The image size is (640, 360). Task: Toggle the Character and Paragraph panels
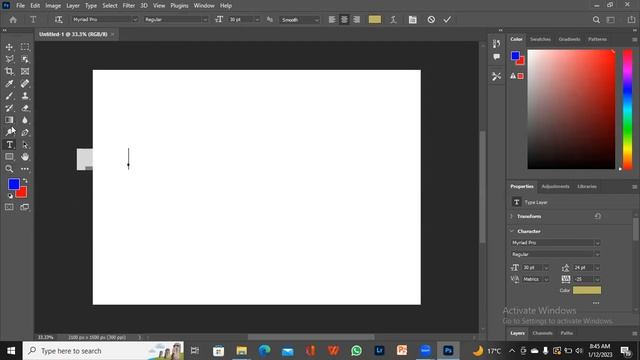[413, 20]
